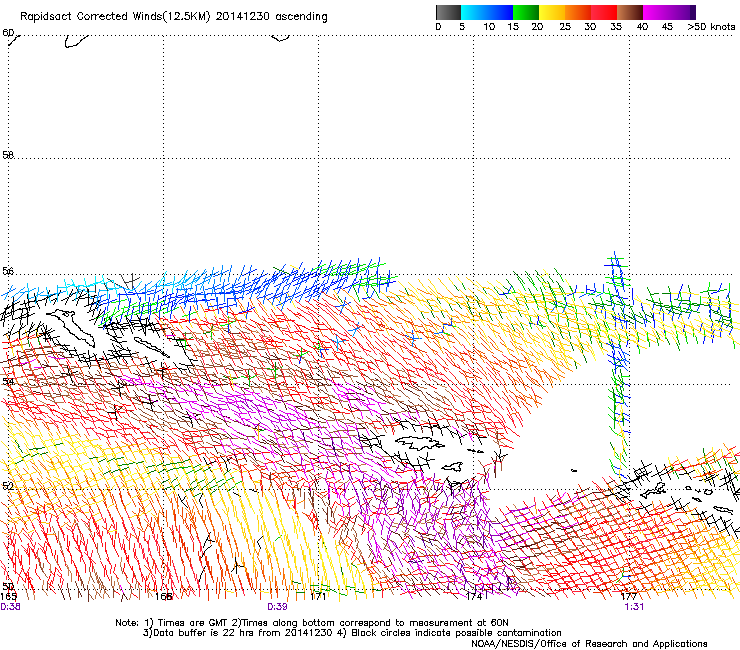
Task: Click the red 30-35 knots legend swatch
Action: [604, 12]
